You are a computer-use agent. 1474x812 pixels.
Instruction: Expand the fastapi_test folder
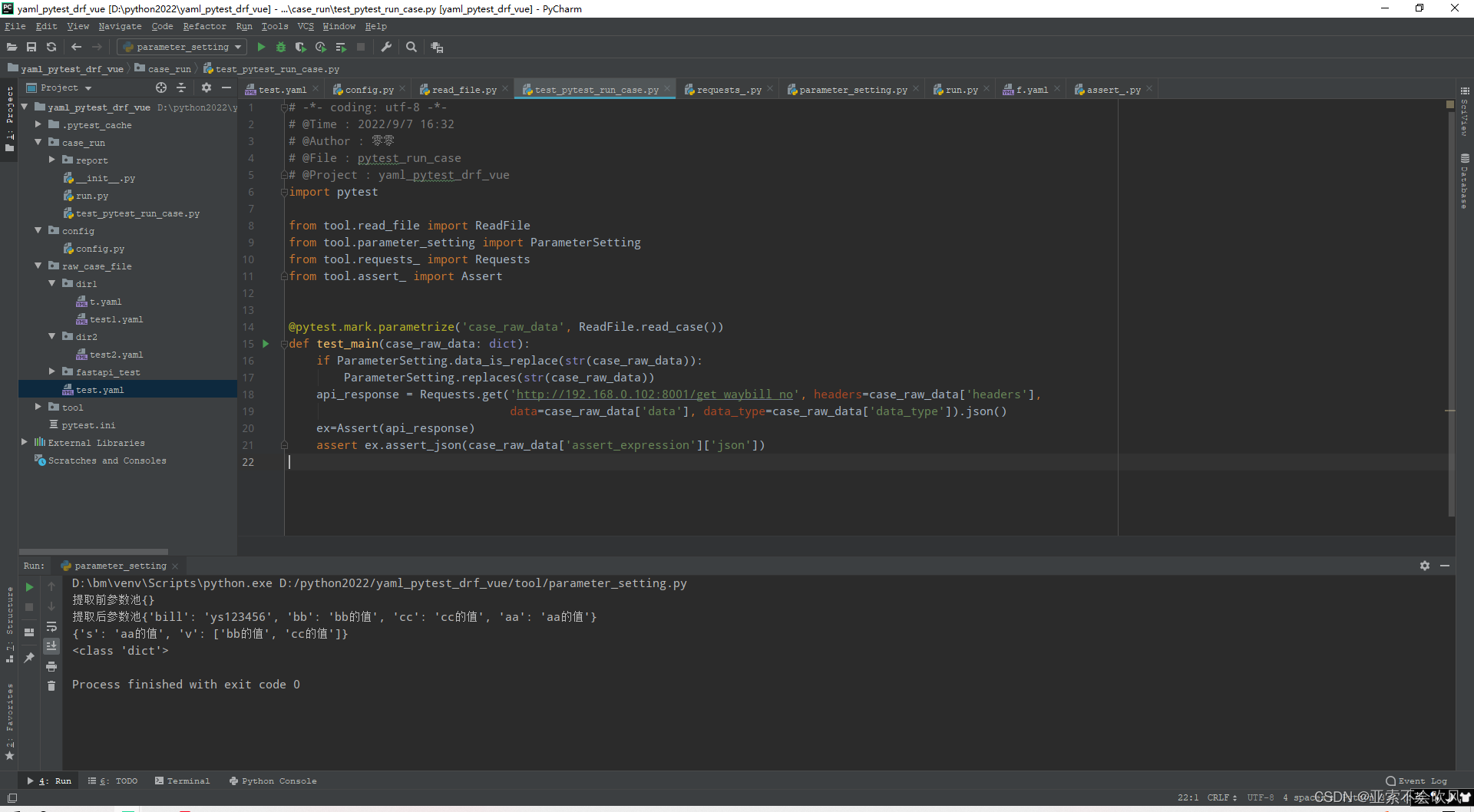point(52,371)
